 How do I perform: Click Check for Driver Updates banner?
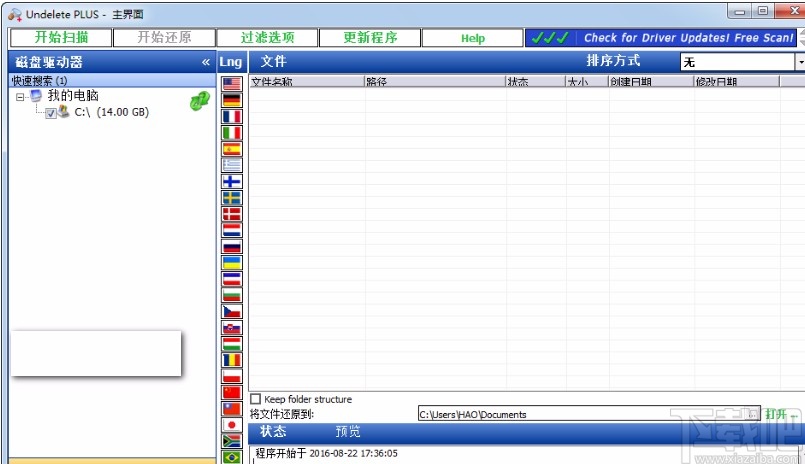(x=661, y=37)
